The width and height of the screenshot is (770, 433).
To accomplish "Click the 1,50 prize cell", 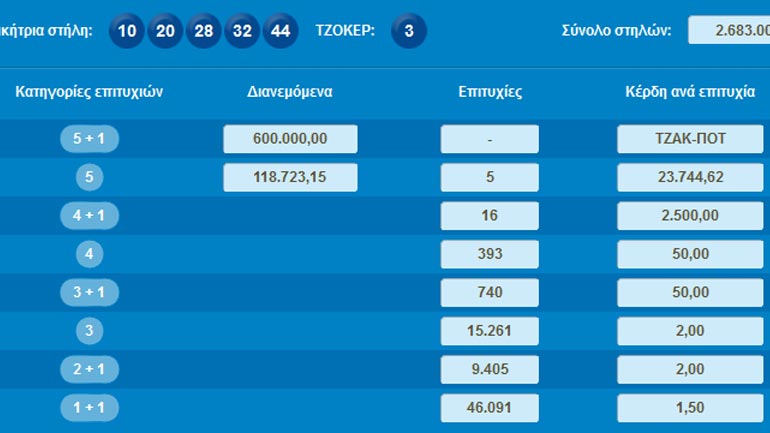I will [690, 407].
